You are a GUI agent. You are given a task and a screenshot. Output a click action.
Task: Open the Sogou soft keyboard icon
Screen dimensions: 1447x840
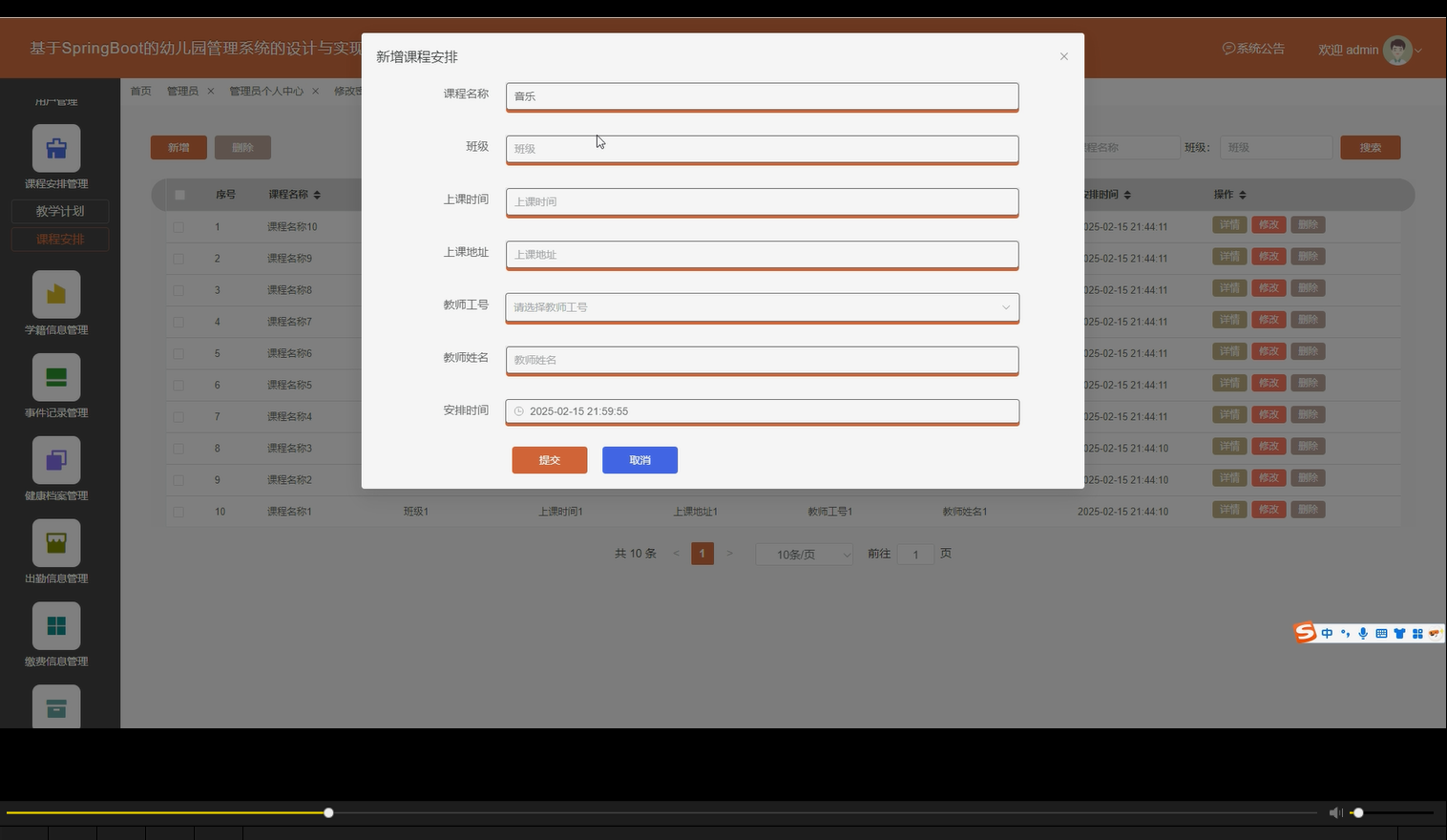click(x=1381, y=633)
